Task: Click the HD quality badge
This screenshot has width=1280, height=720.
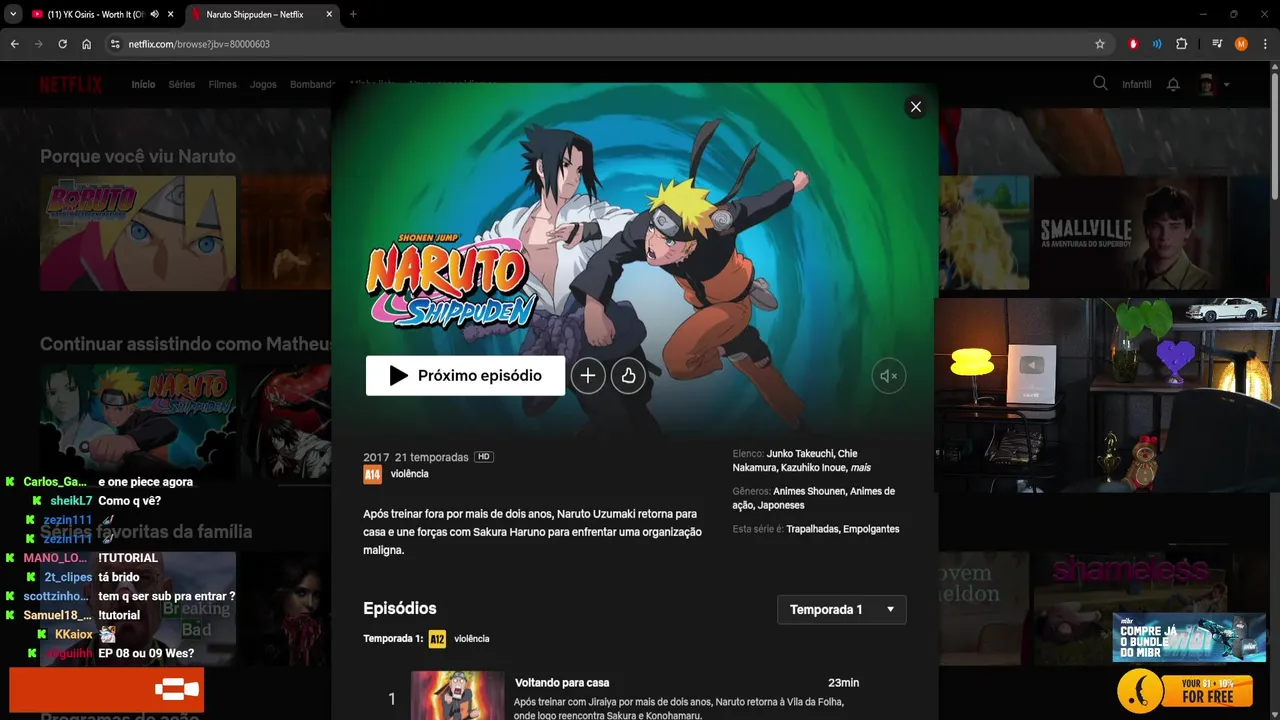Action: point(484,457)
